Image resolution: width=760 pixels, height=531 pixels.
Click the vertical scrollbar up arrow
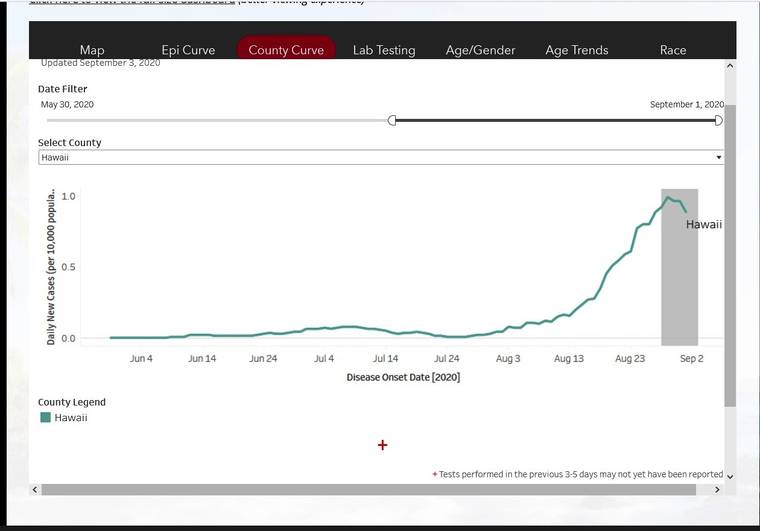point(730,66)
